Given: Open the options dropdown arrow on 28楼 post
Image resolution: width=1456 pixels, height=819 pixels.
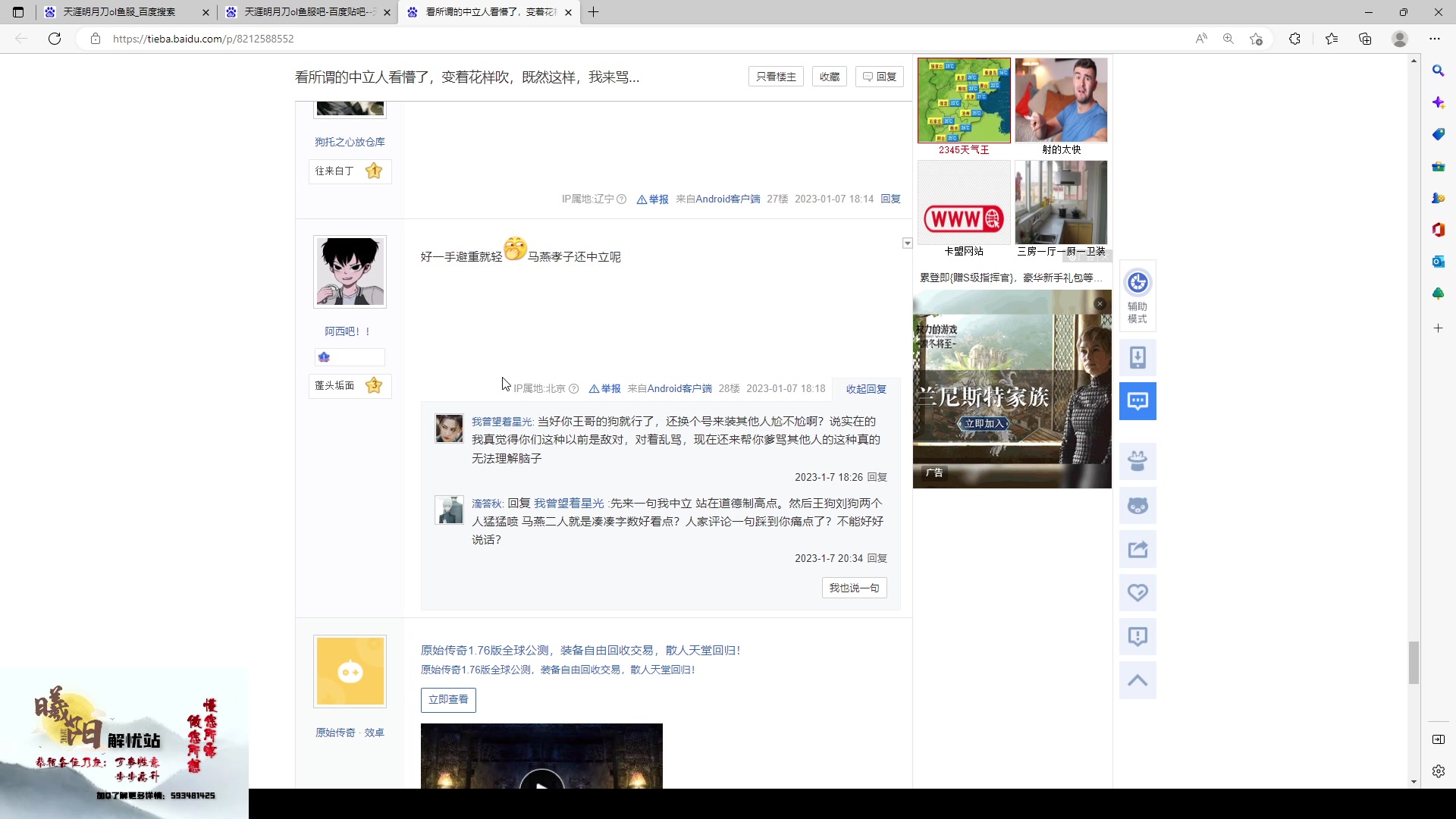Looking at the screenshot, I should click(x=907, y=243).
